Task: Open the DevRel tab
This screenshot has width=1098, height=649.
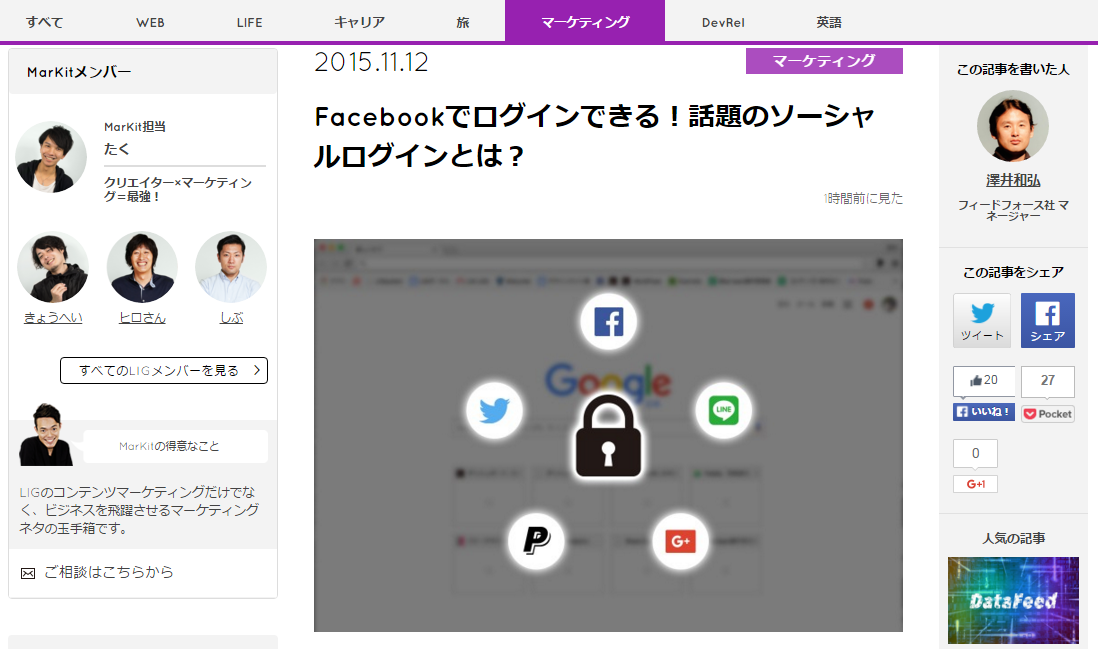Action: [723, 22]
